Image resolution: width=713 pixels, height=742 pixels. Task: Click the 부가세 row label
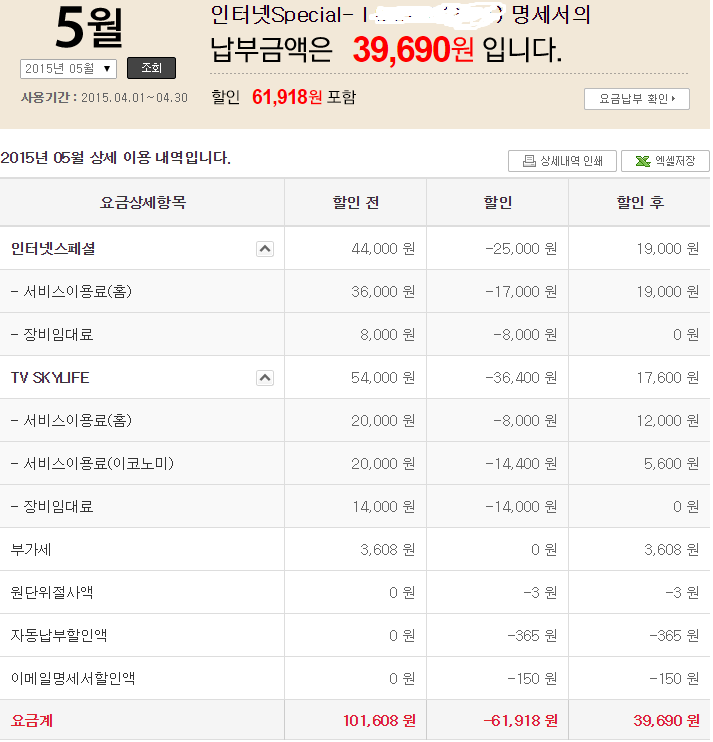pos(30,550)
